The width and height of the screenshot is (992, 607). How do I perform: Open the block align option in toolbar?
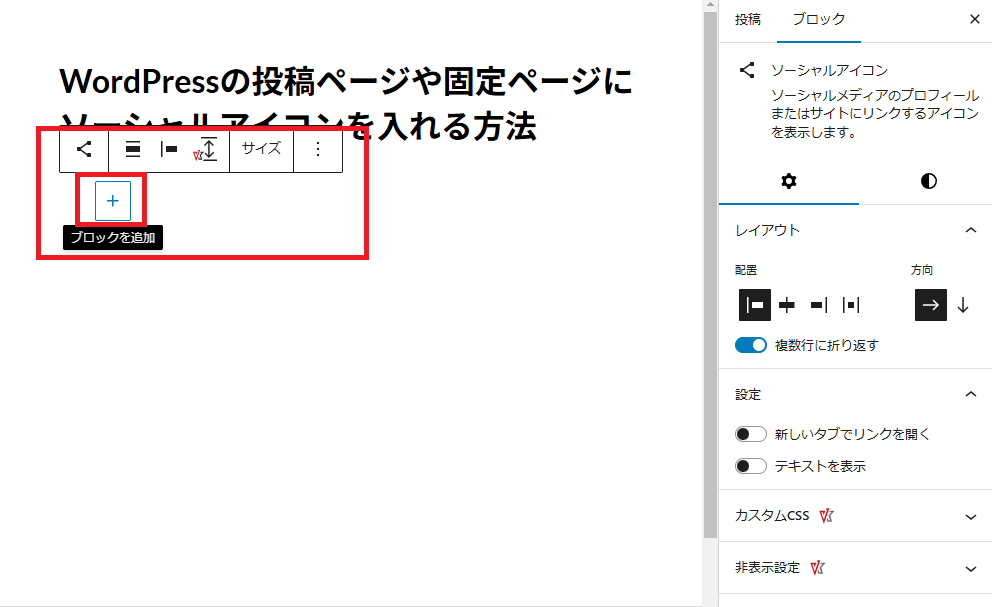133,149
